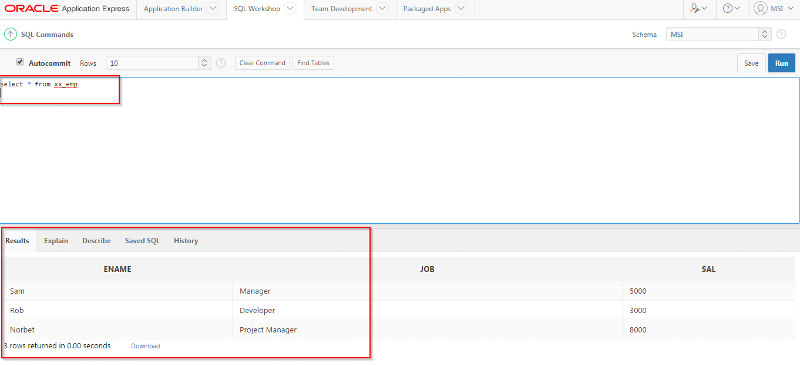Select the Project Manager job cell
Screen dimensions: 800x365
point(427,330)
